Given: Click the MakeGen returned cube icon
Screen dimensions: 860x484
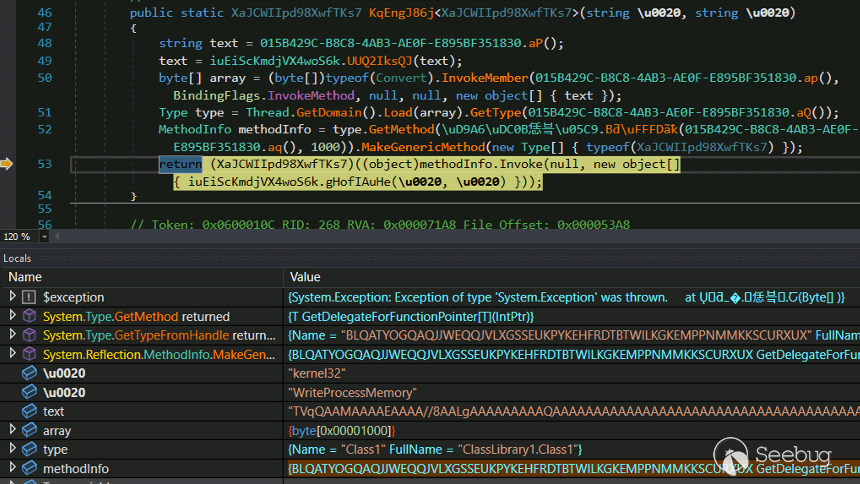Looking at the screenshot, I should point(29,354).
